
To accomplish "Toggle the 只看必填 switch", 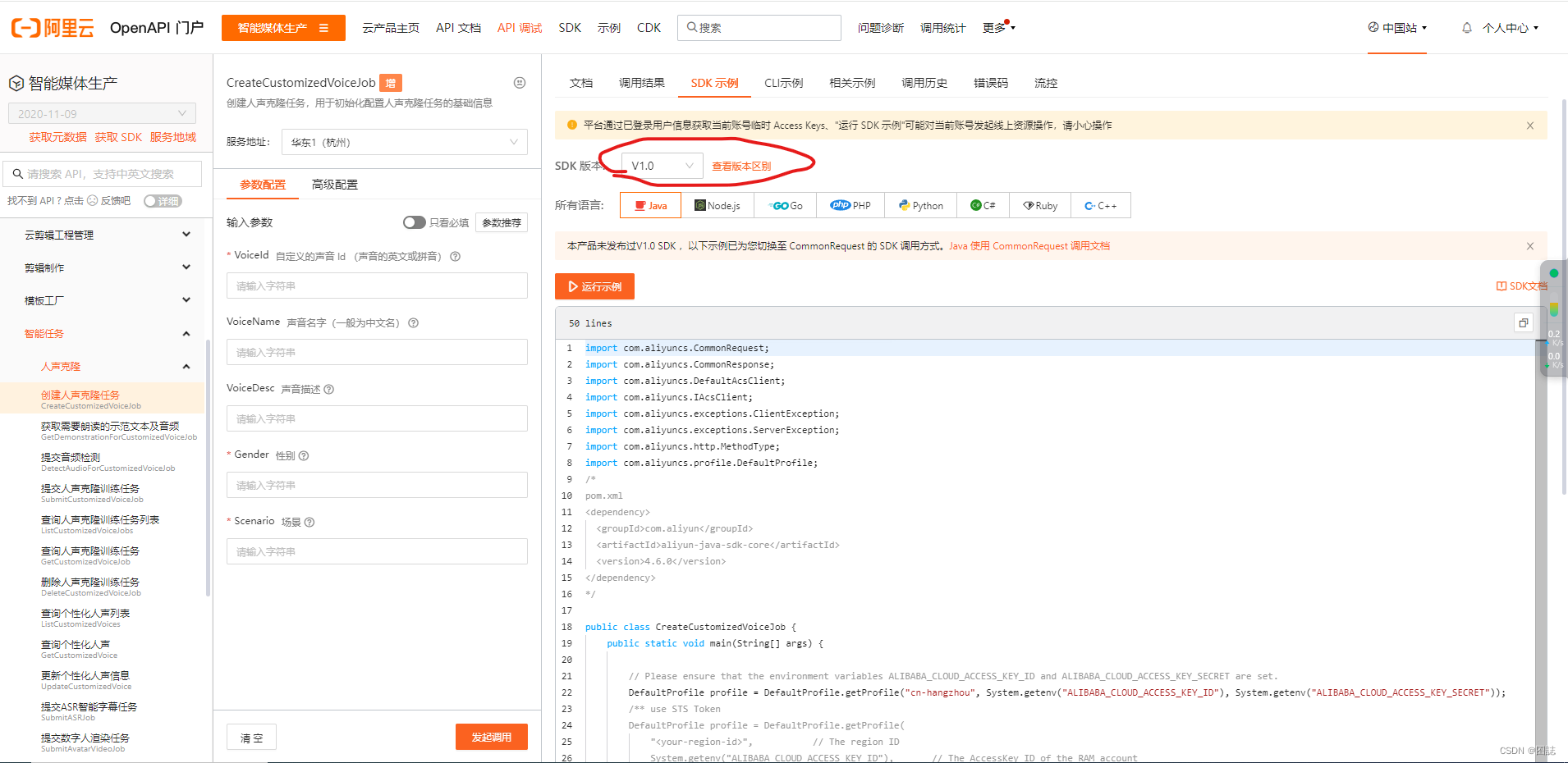I will click(415, 222).
